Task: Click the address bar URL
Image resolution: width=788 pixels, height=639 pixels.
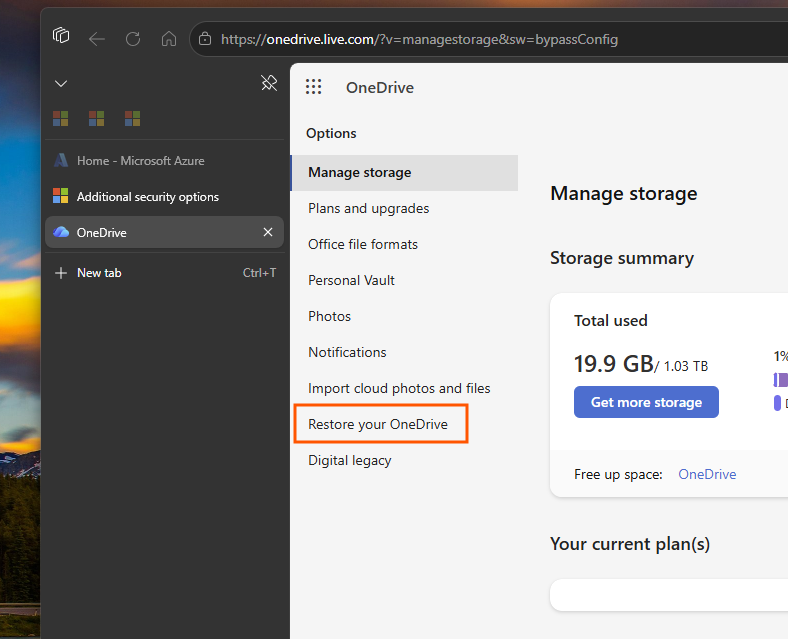Action: [x=419, y=39]
